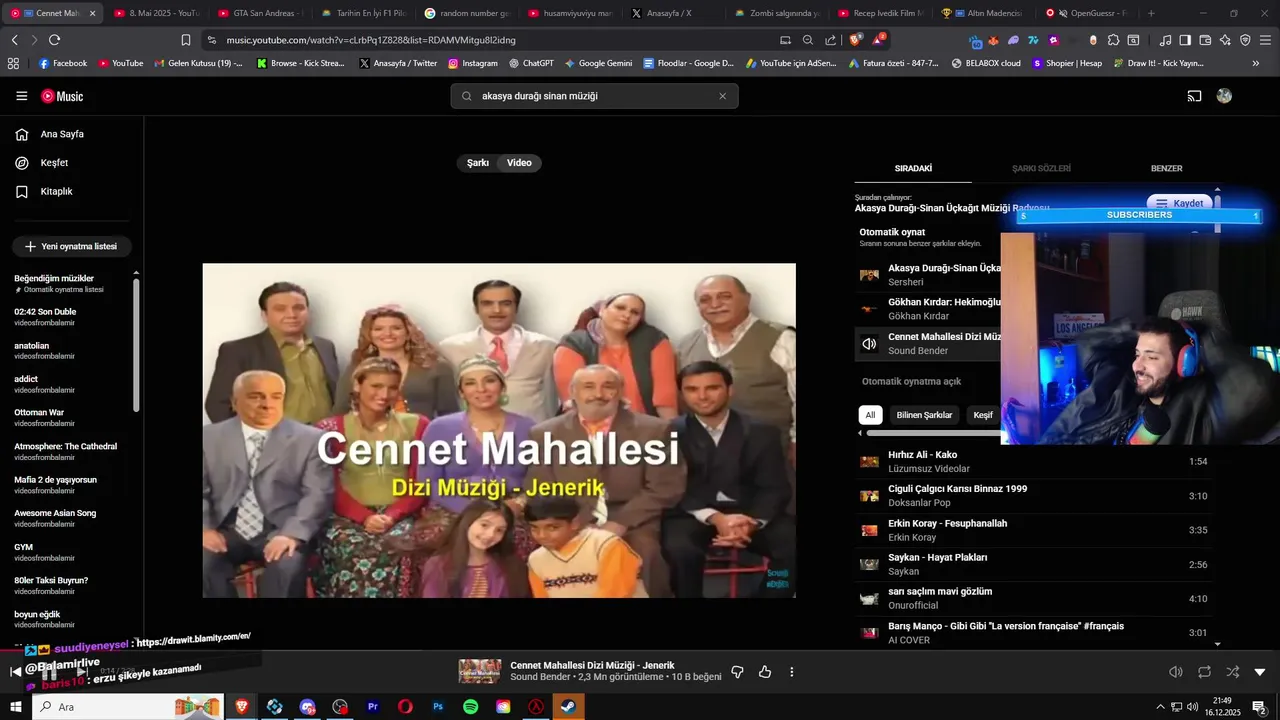Image resolution: width=1280 pixels, height=720 pixels.
Task: Open Spotify from the taskbar
Action: point(470,707)
